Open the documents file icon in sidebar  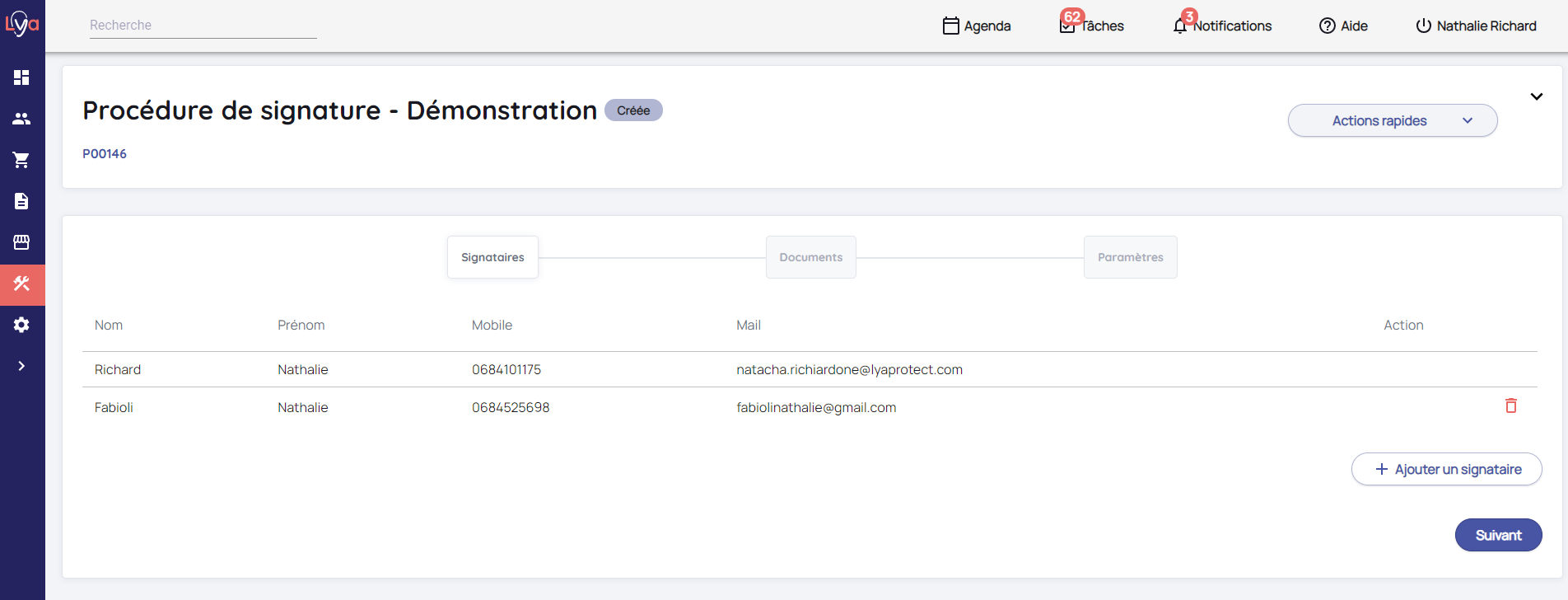[x=21, y=201]
